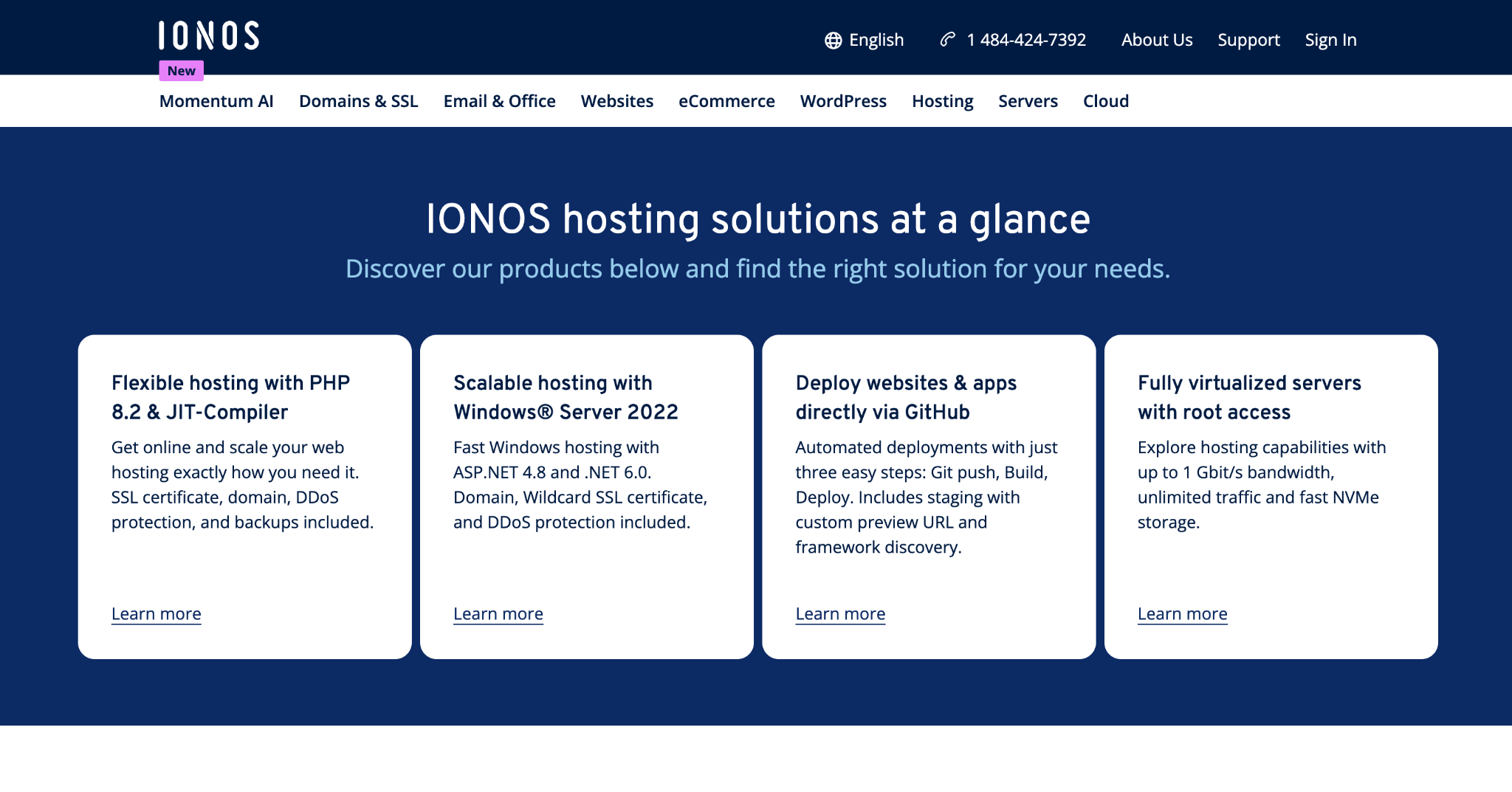Click the purple New badge
1512x792 pixels.
tap(182, 71)
